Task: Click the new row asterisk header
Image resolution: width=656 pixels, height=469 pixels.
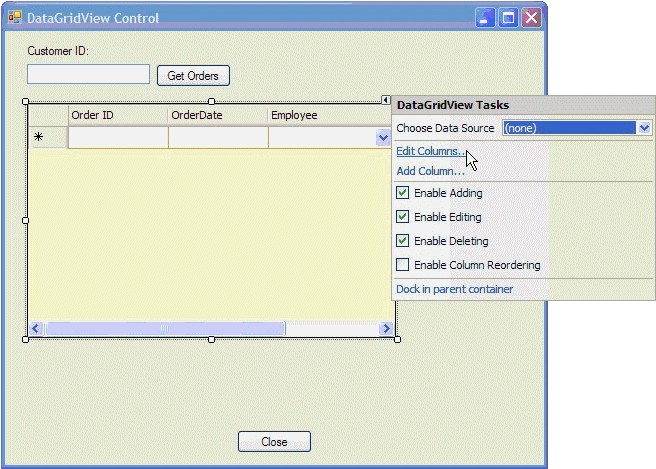Action: pos(39,137)
